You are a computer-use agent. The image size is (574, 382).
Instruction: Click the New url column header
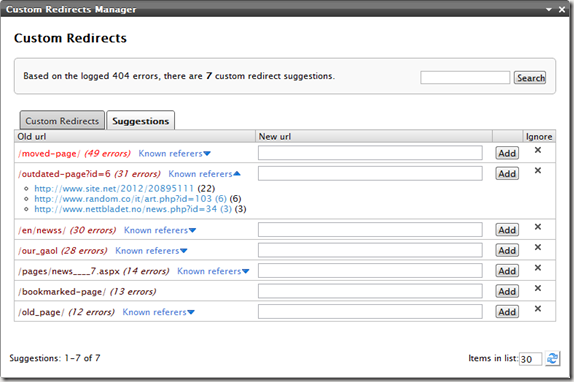coord(374,136)
